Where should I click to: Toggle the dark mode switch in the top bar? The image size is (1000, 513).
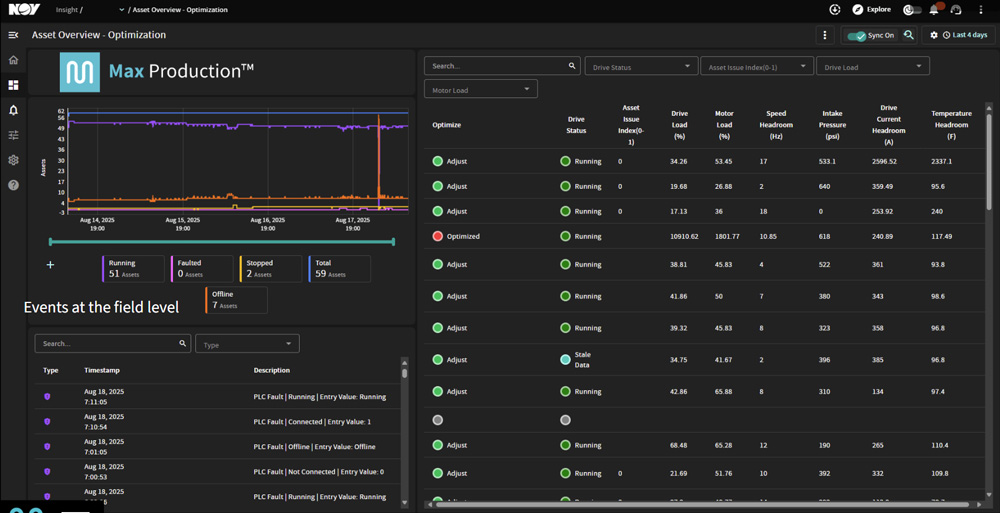click(x=911, y=10)
